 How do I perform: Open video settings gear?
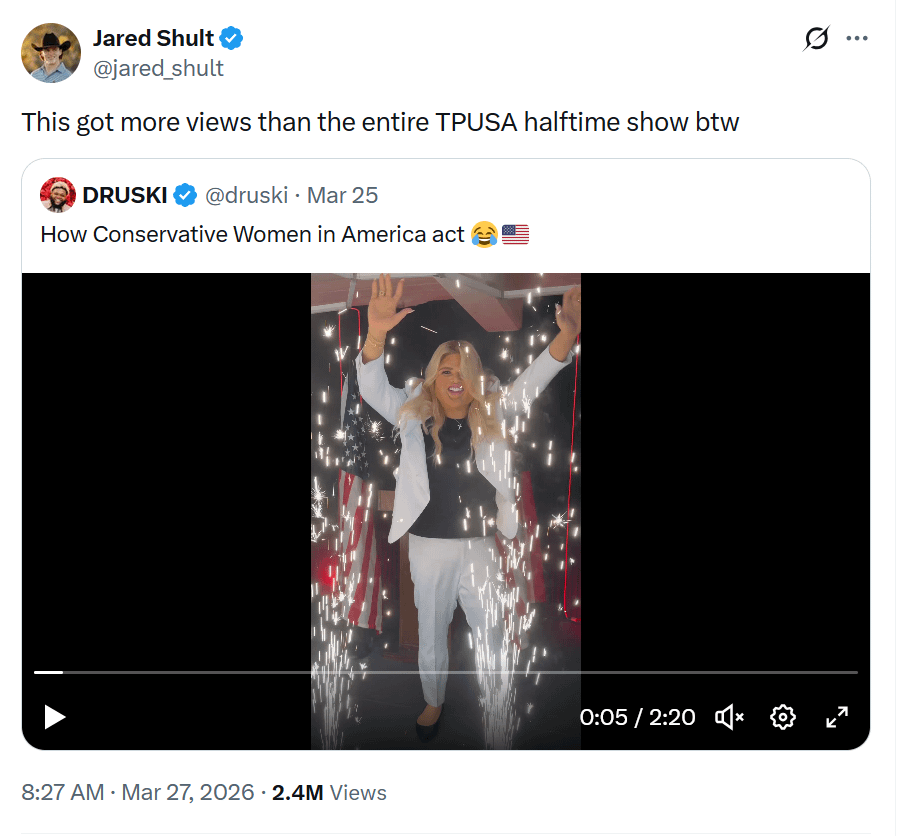pos(783,717)
